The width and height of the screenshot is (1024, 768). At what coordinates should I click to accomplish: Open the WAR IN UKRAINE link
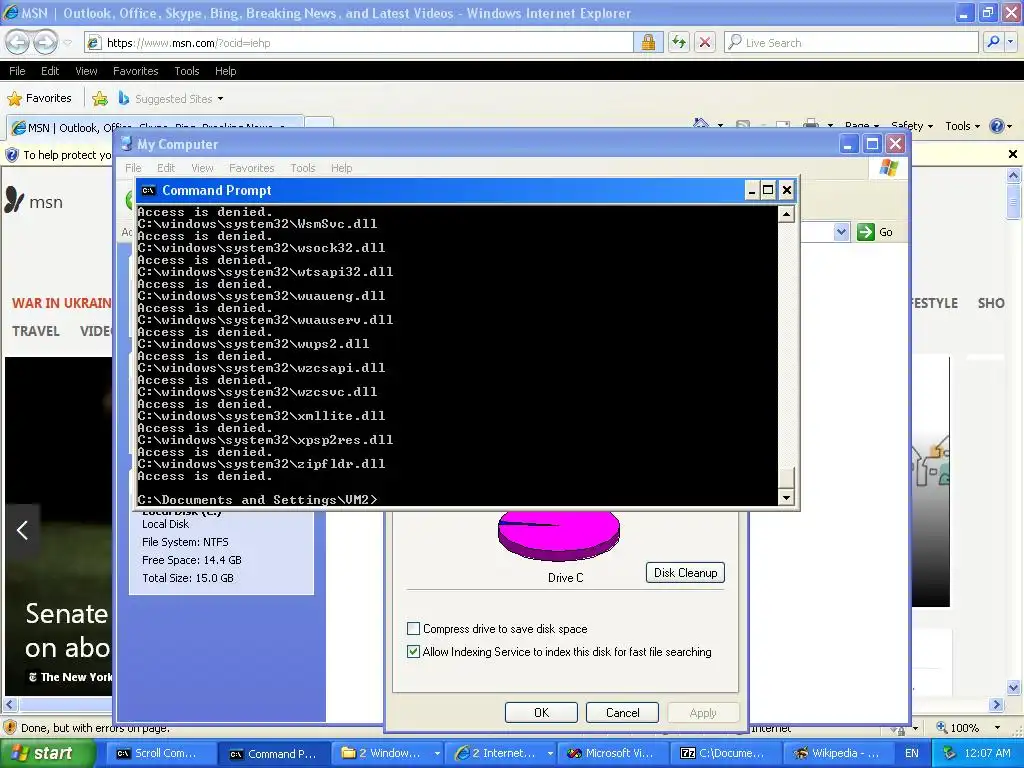pyautogui.click(x=62, y=303)
